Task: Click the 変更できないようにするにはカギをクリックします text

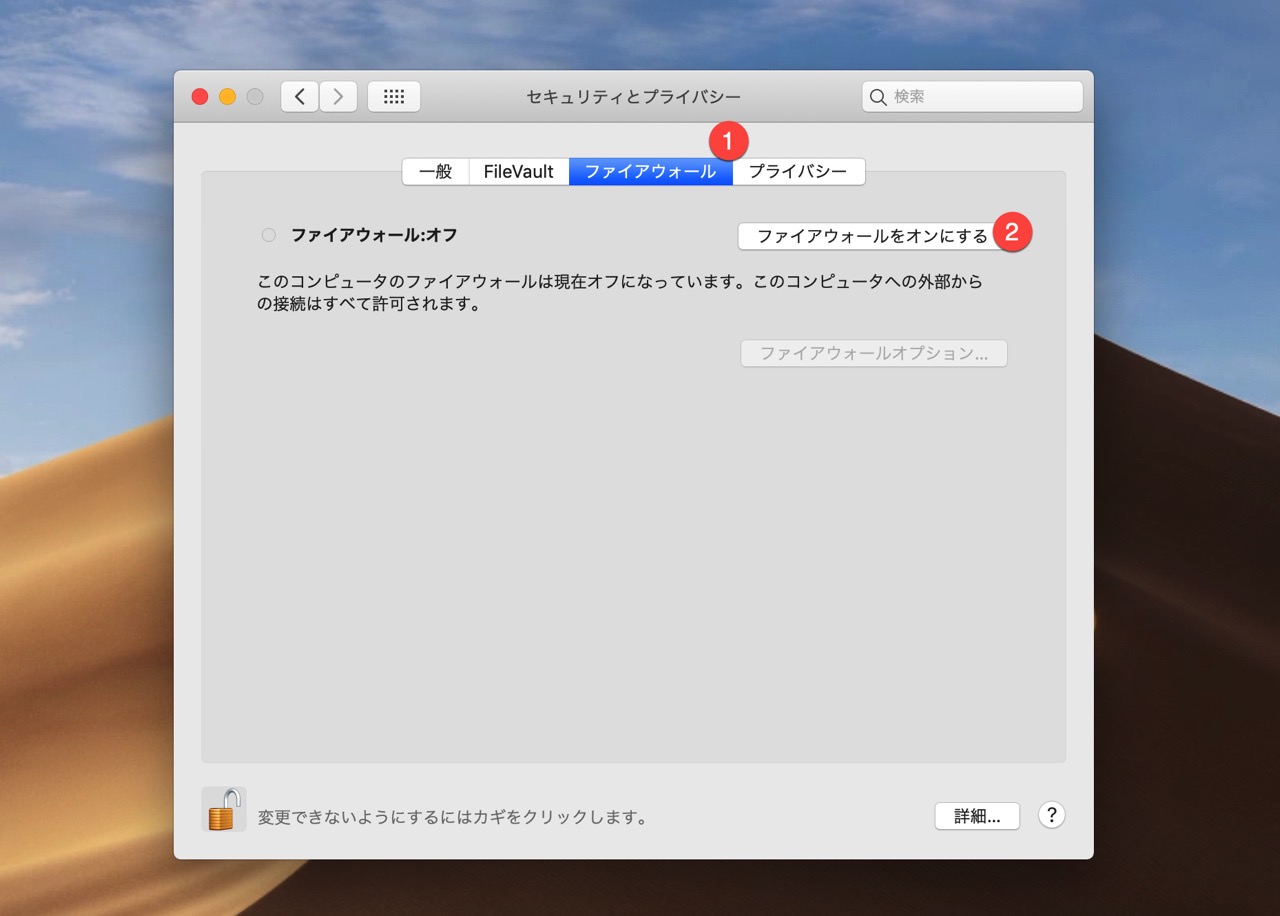Action: [452, 817]
